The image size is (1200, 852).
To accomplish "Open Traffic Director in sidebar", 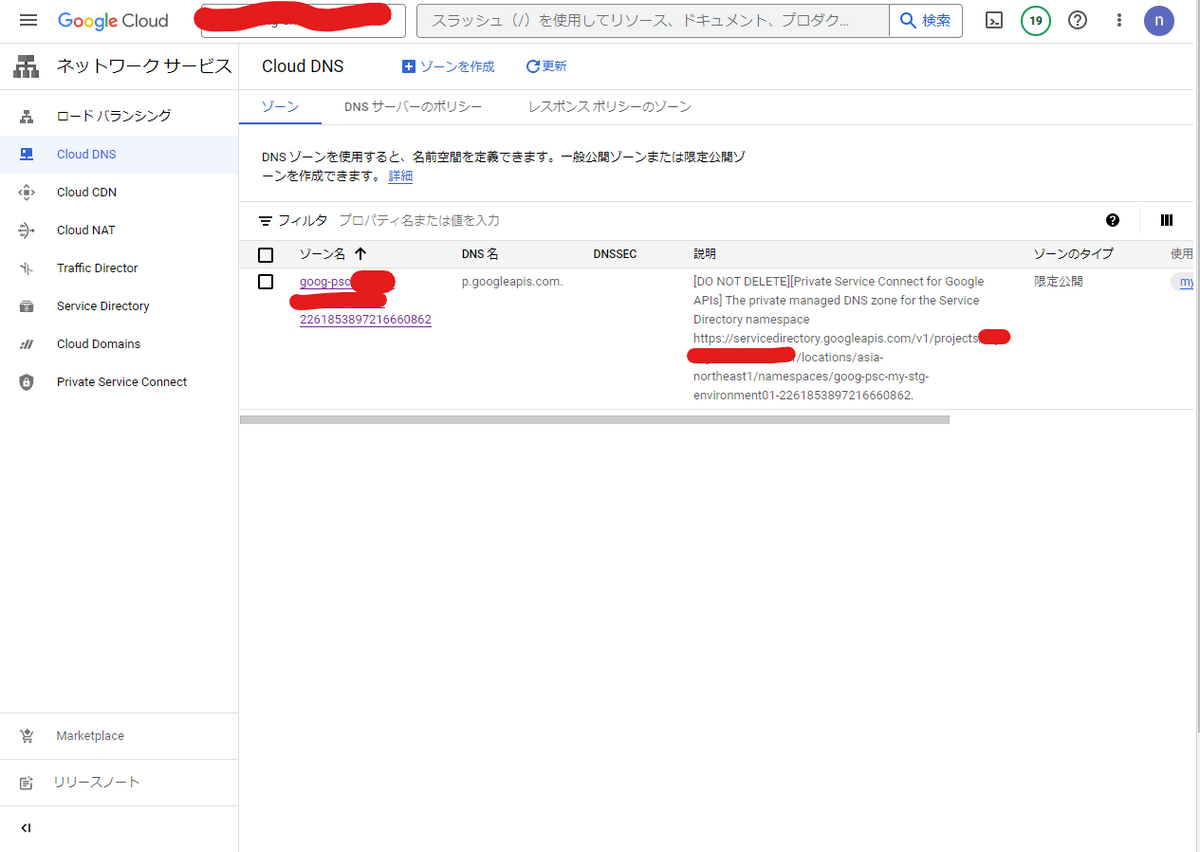I will click(x=98, y=268).
